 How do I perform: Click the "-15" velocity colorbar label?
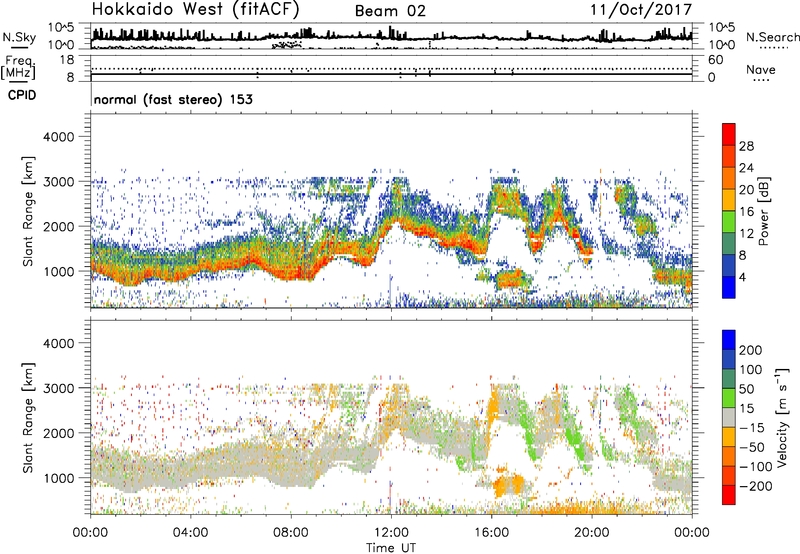(752, 428)
